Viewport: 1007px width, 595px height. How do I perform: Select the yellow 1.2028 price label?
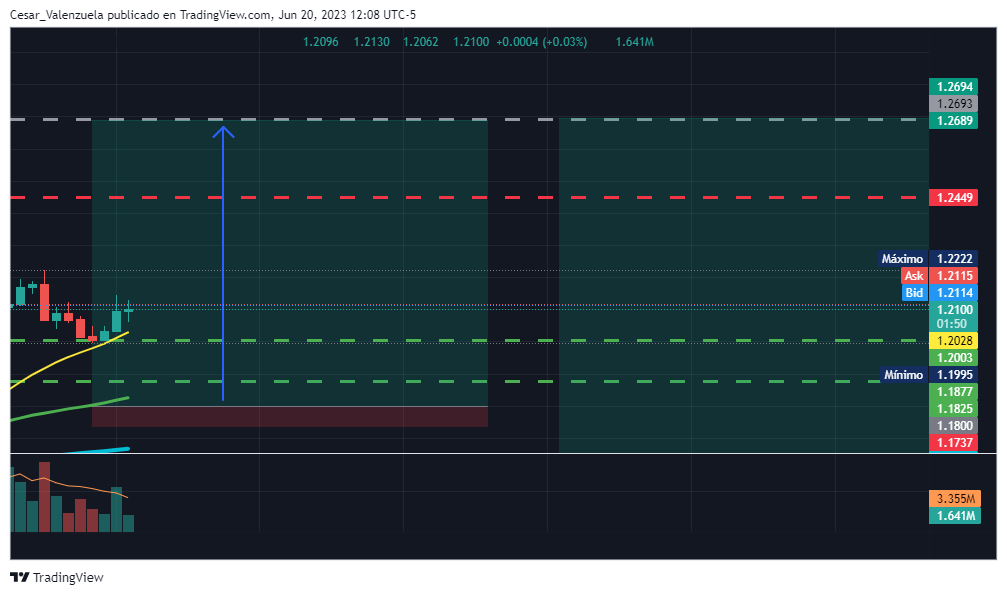pos(954,341)
